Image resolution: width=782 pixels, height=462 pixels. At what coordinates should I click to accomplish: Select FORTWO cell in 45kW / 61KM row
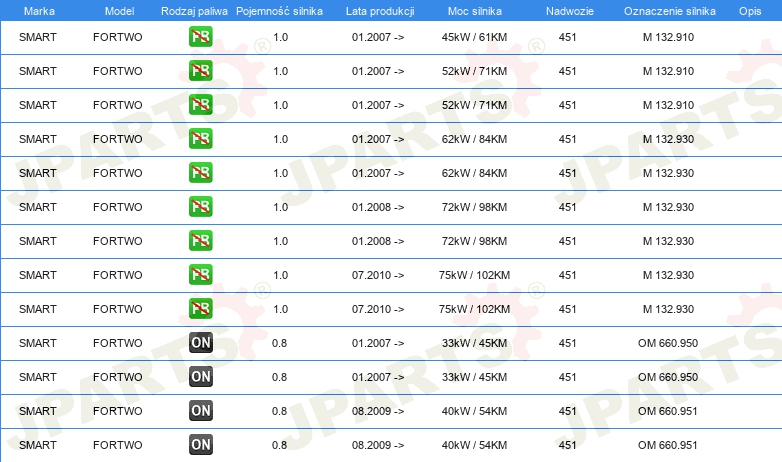pos(118,37)
